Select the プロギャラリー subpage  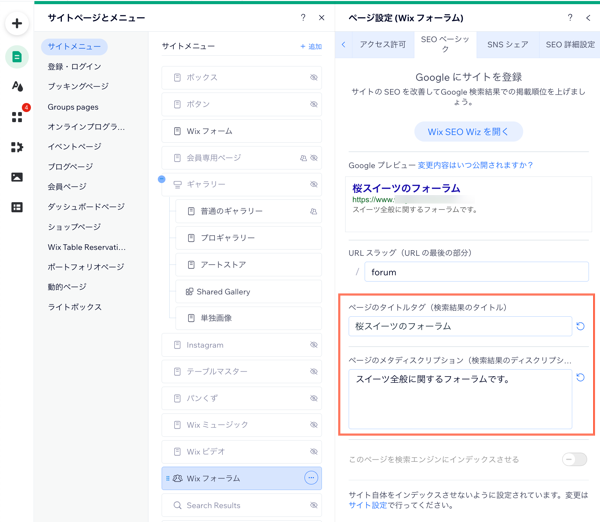[248, 238]
